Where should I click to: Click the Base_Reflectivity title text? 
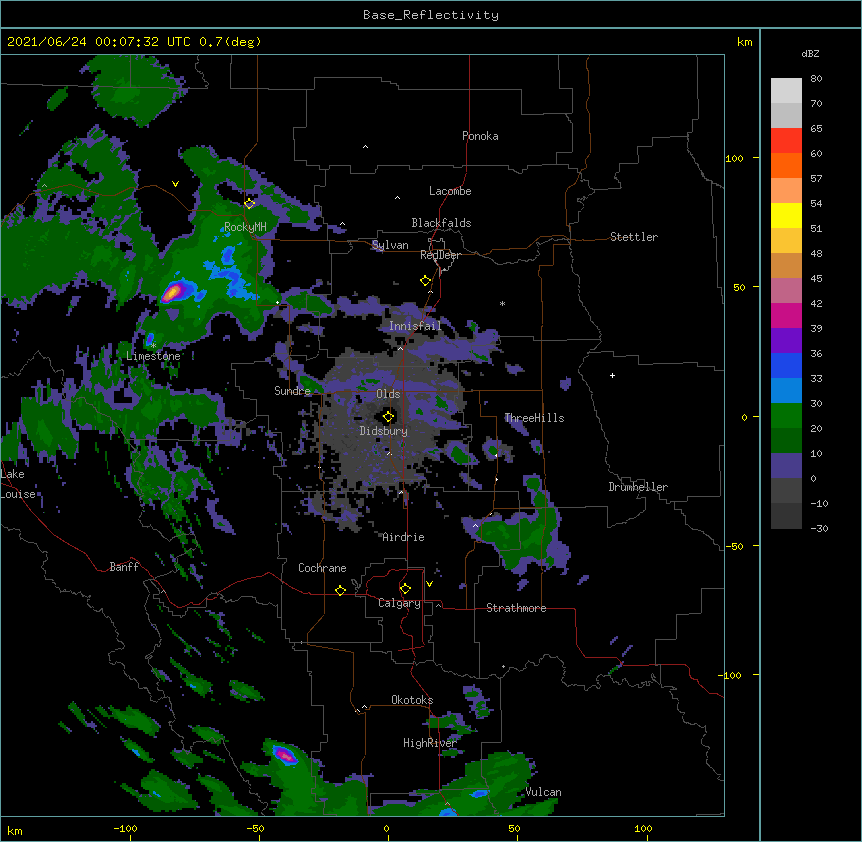coord(431,15)
